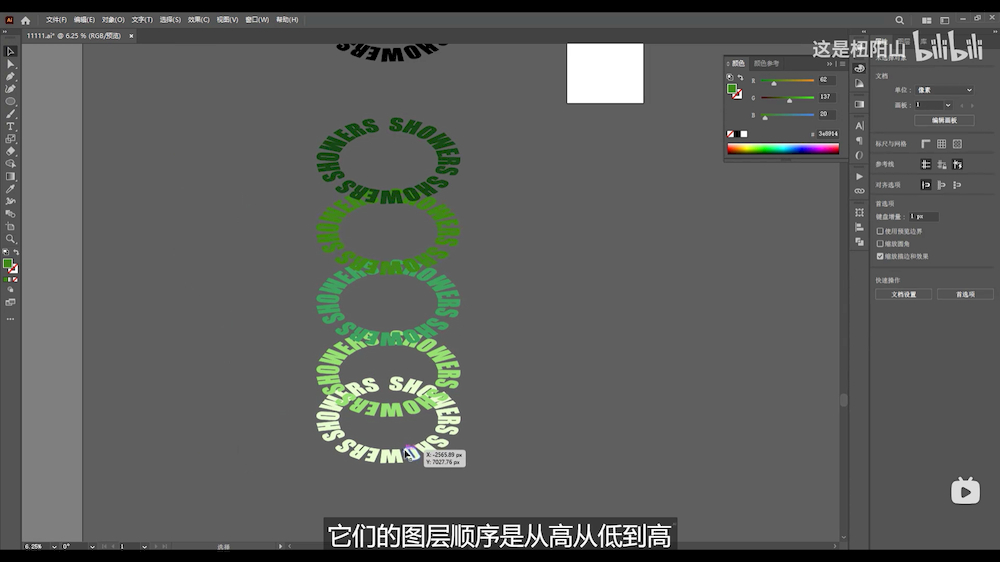The image size is (1000, 562).
Task: Toggle smart guides button
Action: point(957,165)
